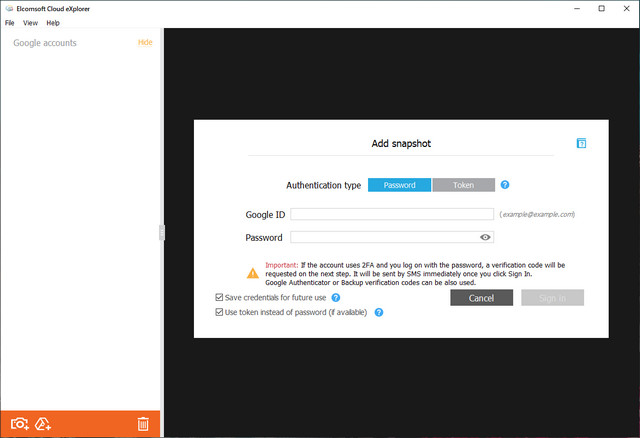Image resolution: width=640 pixels, height=438 pixels.
Task: Click the Sign In button
Action: click(552, 298)
